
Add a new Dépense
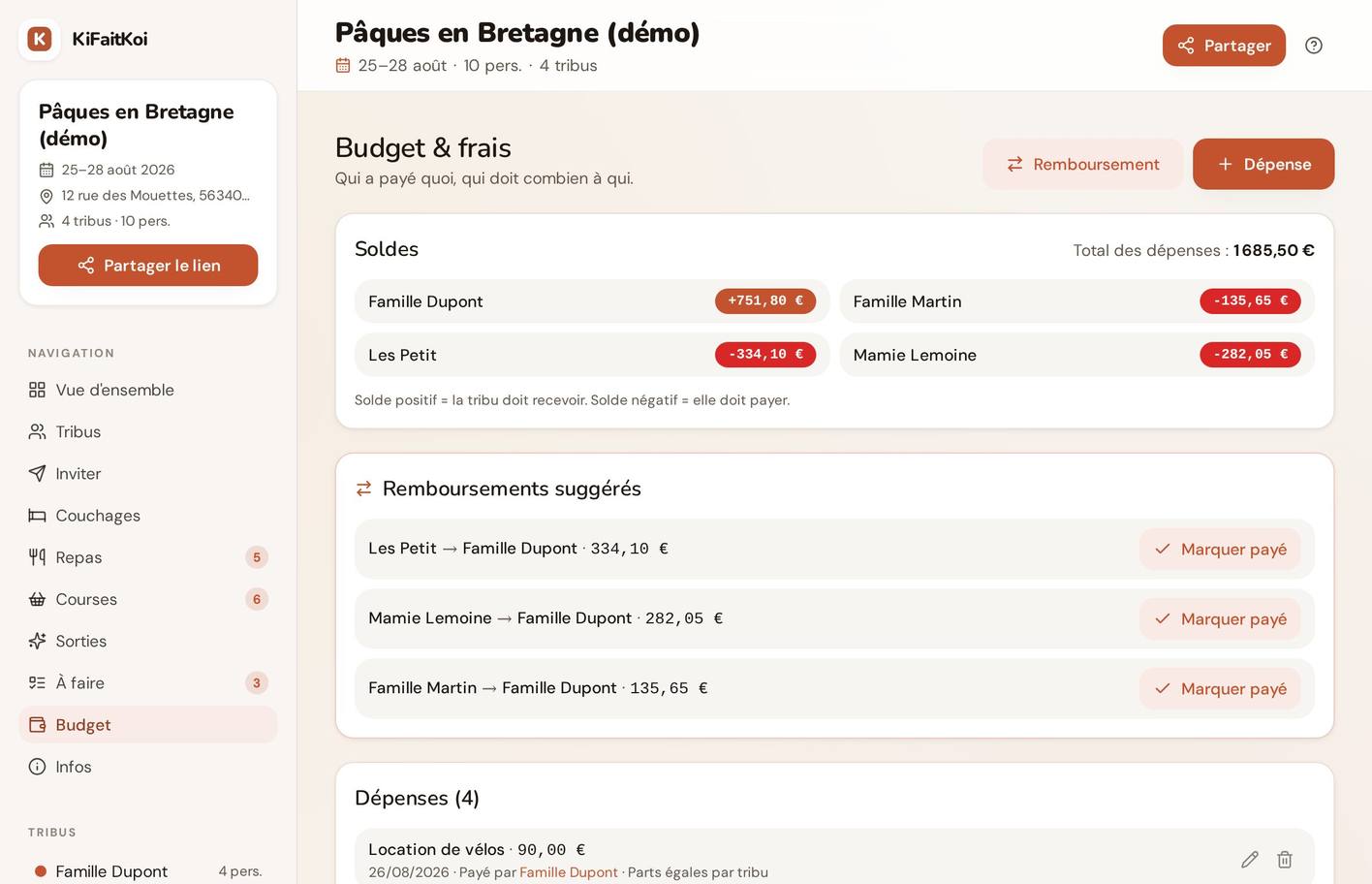pos(1263,164)
